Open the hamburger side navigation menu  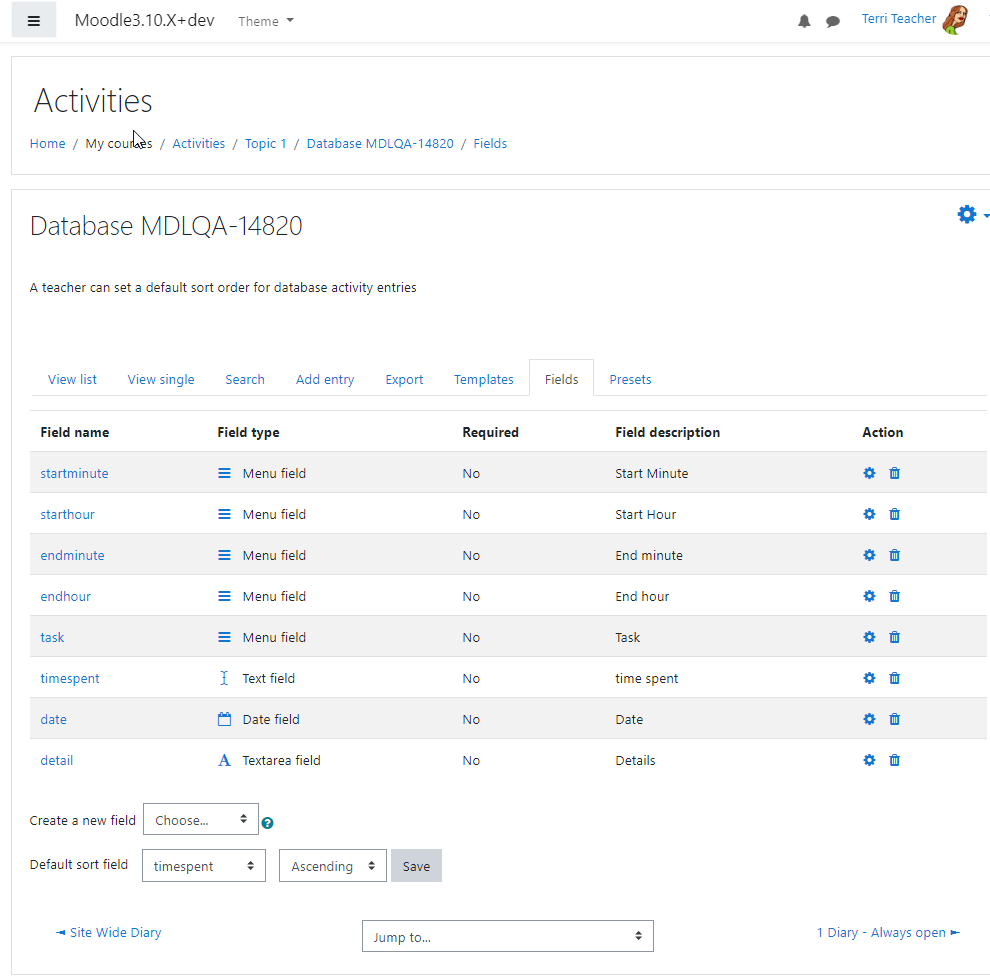(34, 21)
